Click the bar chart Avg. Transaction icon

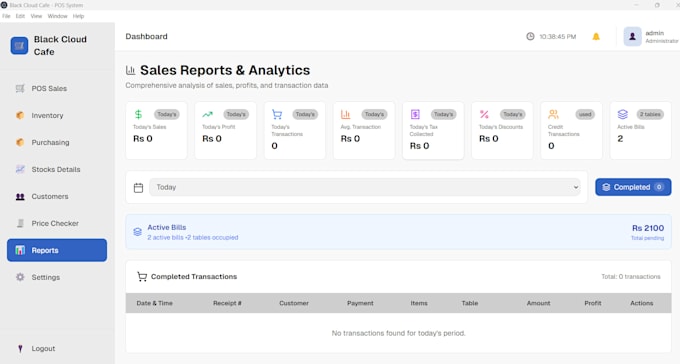click(346, 114)
